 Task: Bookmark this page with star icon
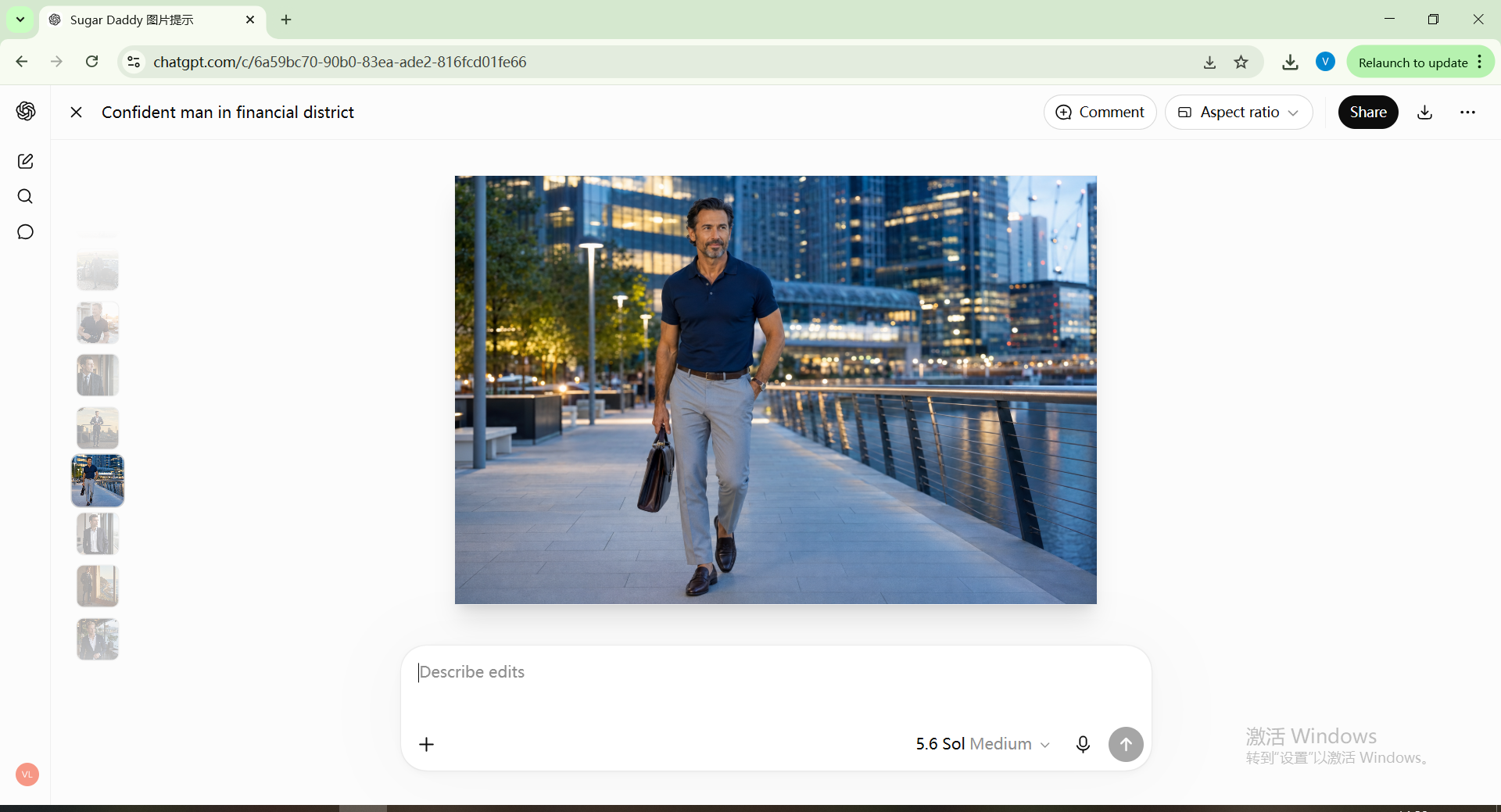click(x=1241, y=62)
